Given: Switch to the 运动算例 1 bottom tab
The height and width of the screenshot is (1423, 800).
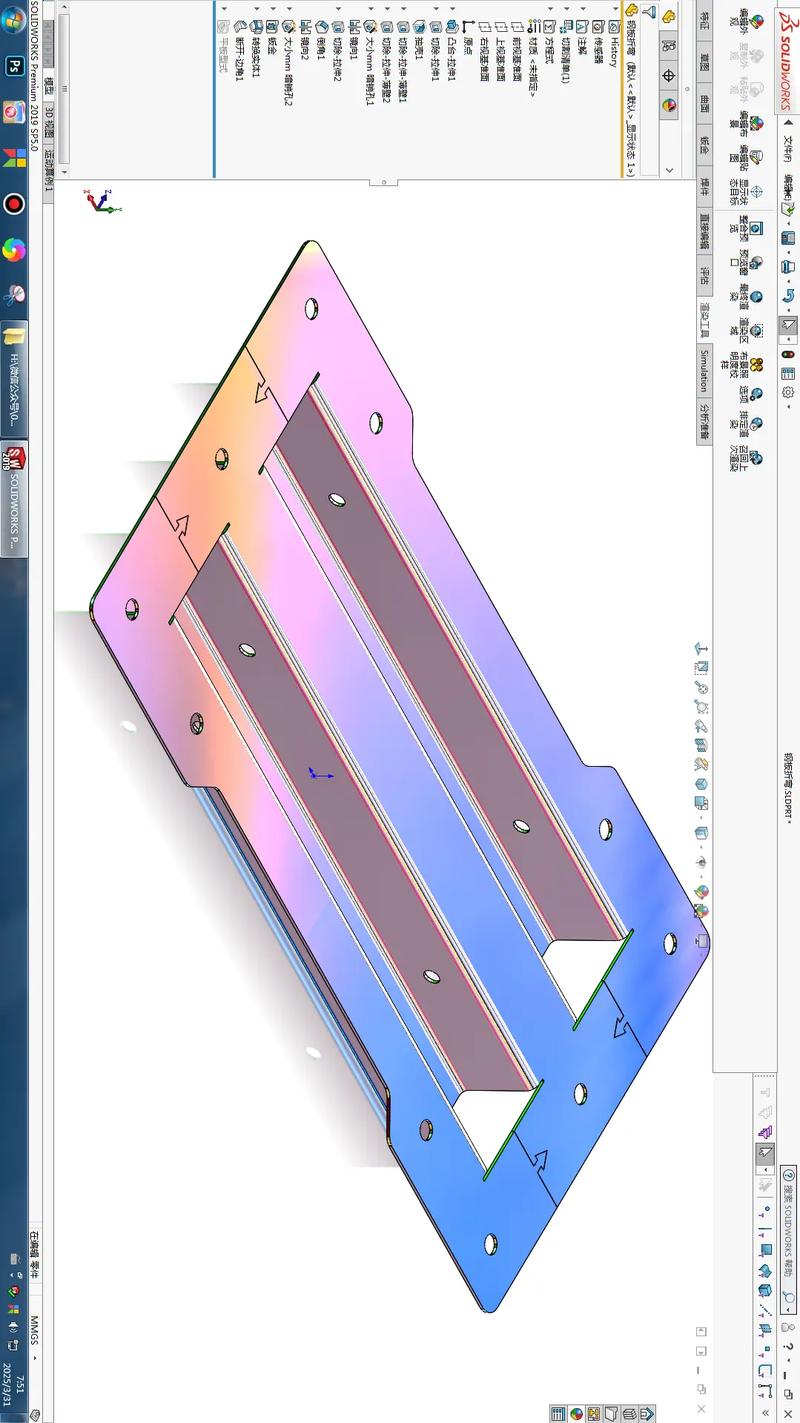Looking at the screenshot, I should click(x=50, y=175).
